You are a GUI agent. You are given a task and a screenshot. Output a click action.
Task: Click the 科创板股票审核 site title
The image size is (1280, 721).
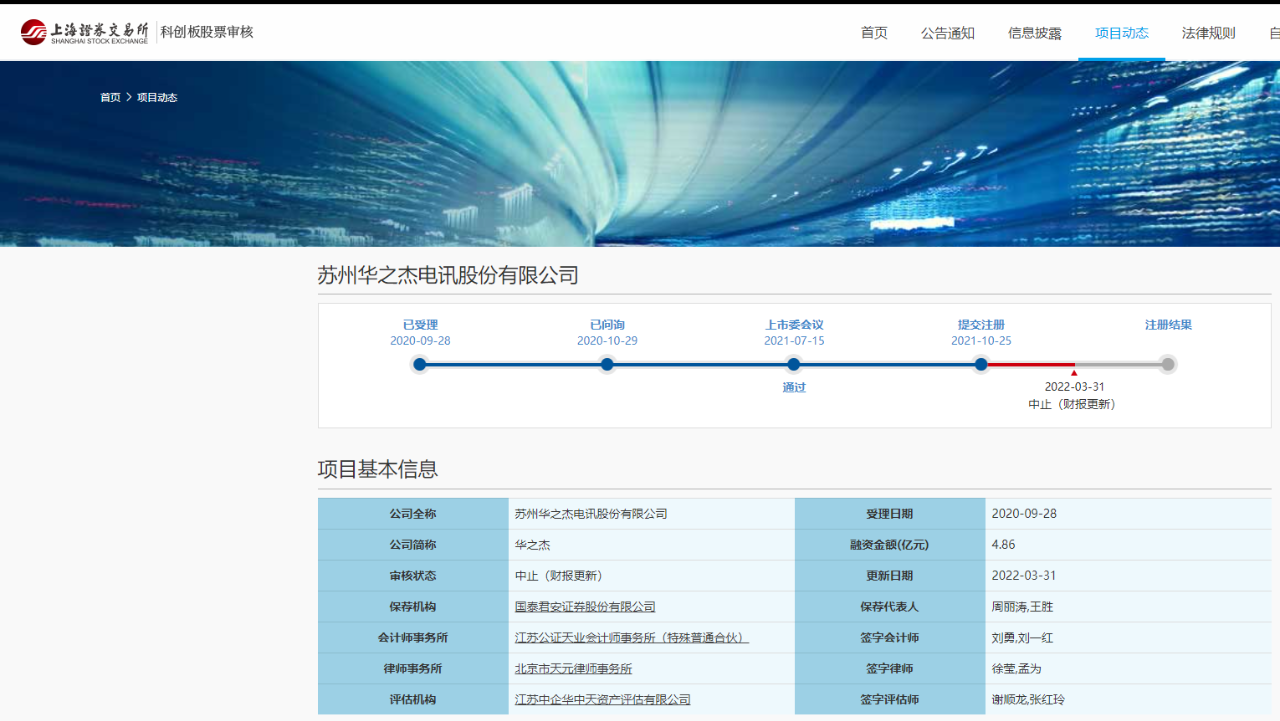point(207,32)
